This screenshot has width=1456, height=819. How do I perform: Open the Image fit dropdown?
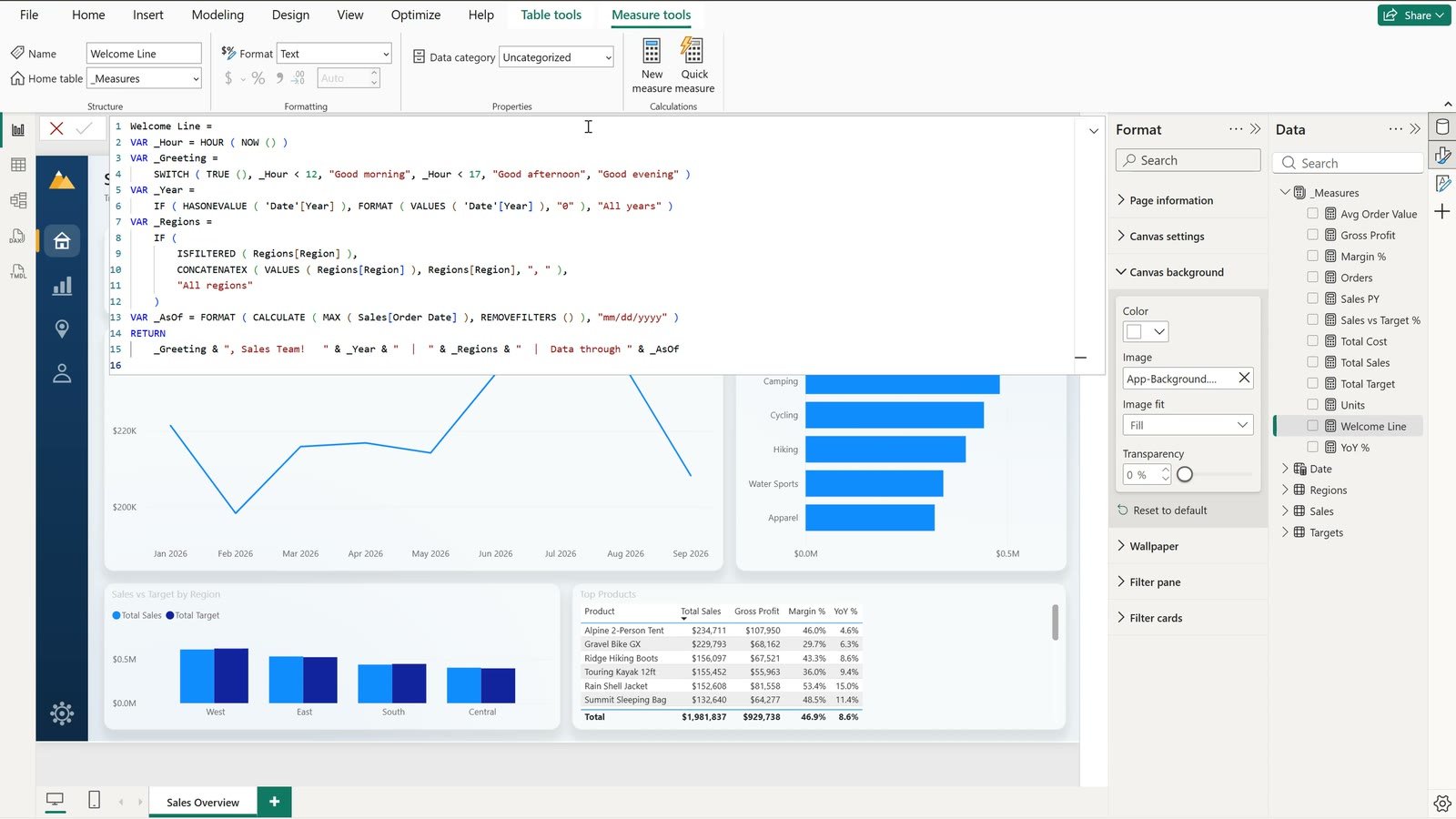[1188, 425]
